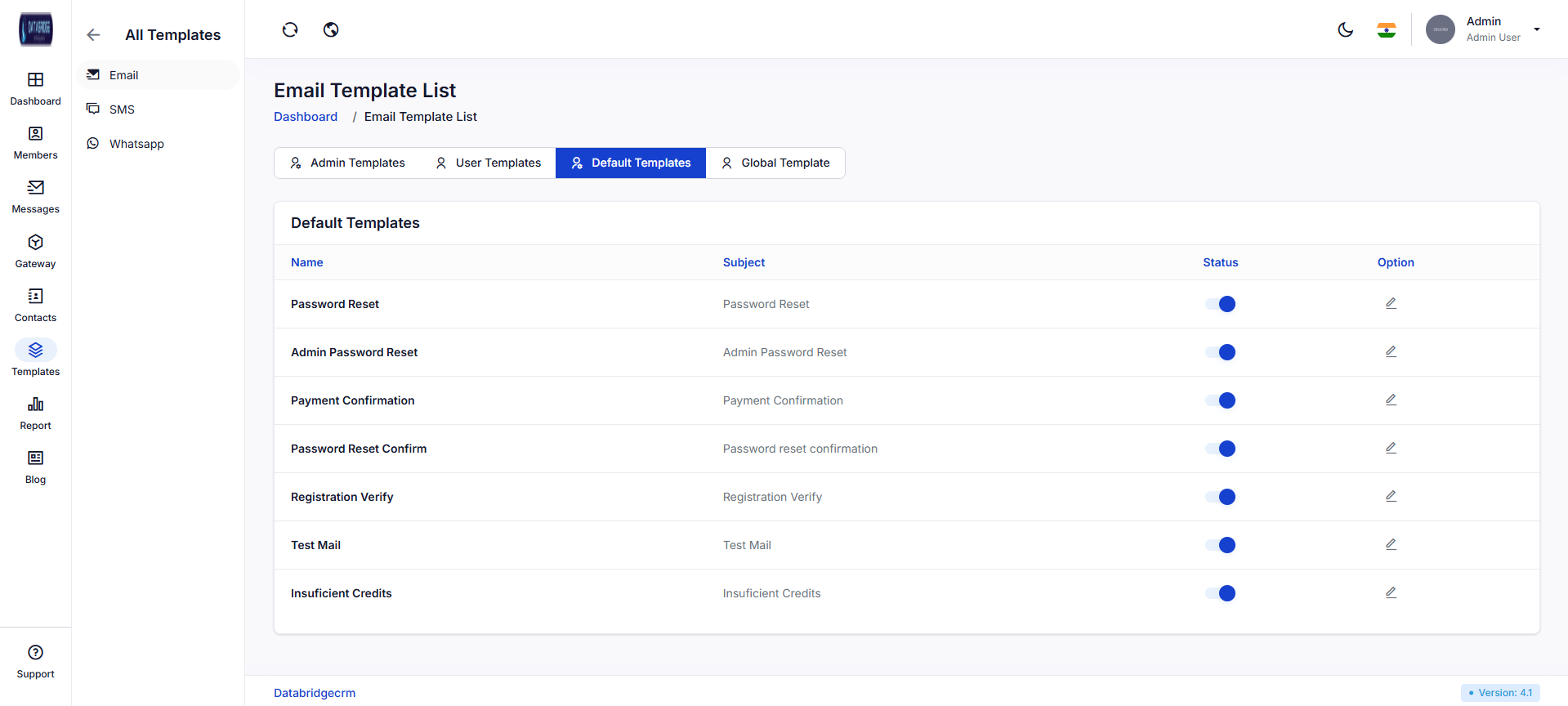Toggle Payment Confirmation template status
This screenshot has width=1568, height=706.
(1220, 400)
